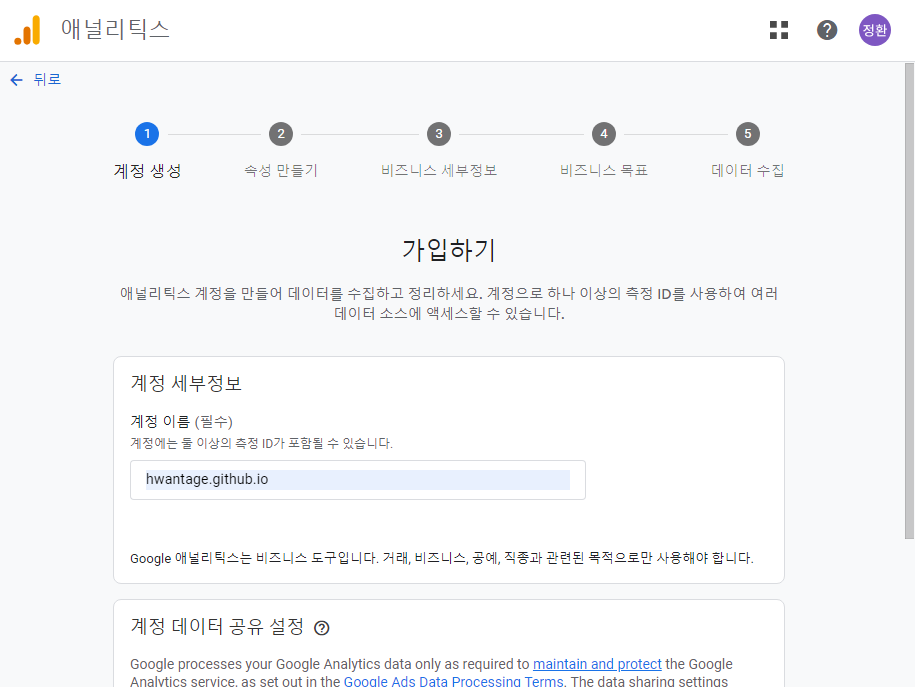Focus the 계정 이름 input field
Screen dimensions: 915x687
point(357,480)
